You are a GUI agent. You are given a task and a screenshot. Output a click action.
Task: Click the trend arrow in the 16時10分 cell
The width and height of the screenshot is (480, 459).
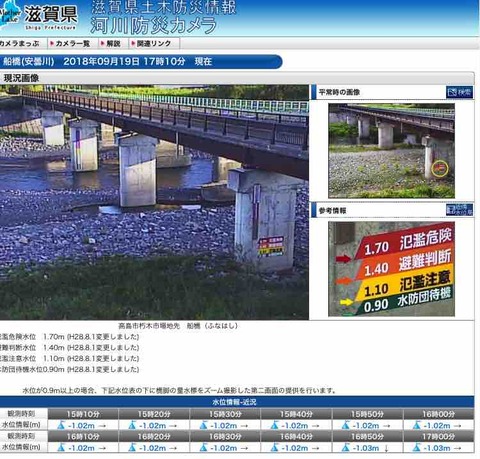click(102, 448)
